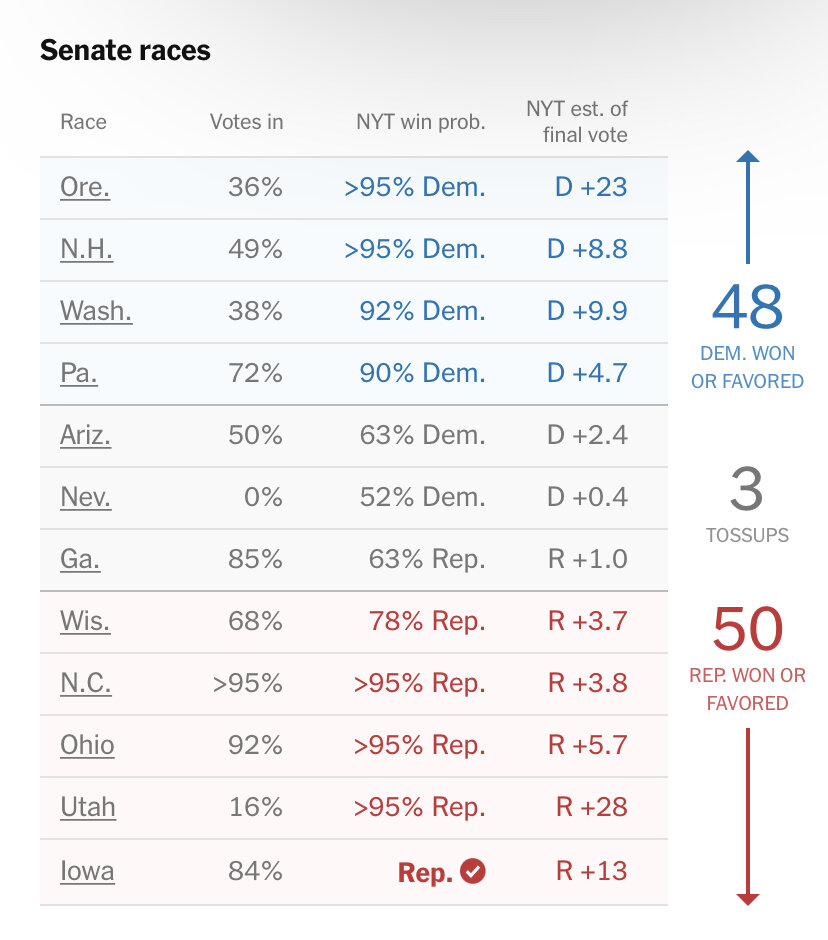Open the Utah Senate race link
828x940 pixels.
pos(88,807)
